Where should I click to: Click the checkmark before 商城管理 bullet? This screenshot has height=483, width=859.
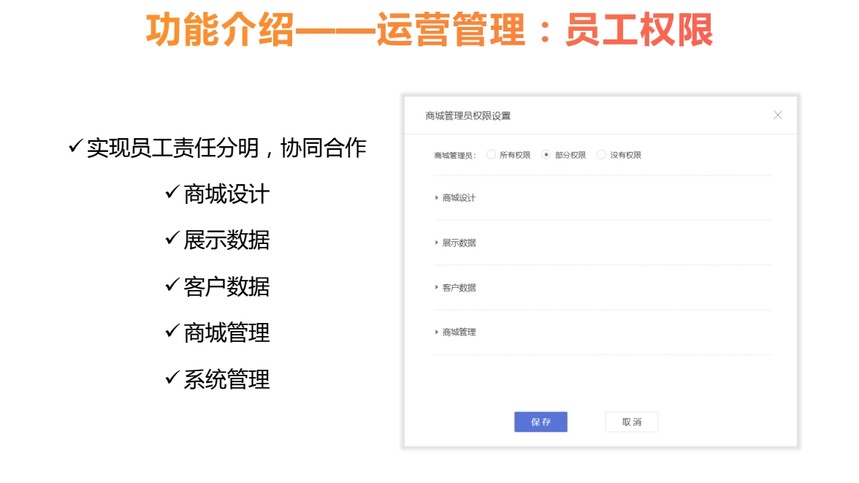171,332
